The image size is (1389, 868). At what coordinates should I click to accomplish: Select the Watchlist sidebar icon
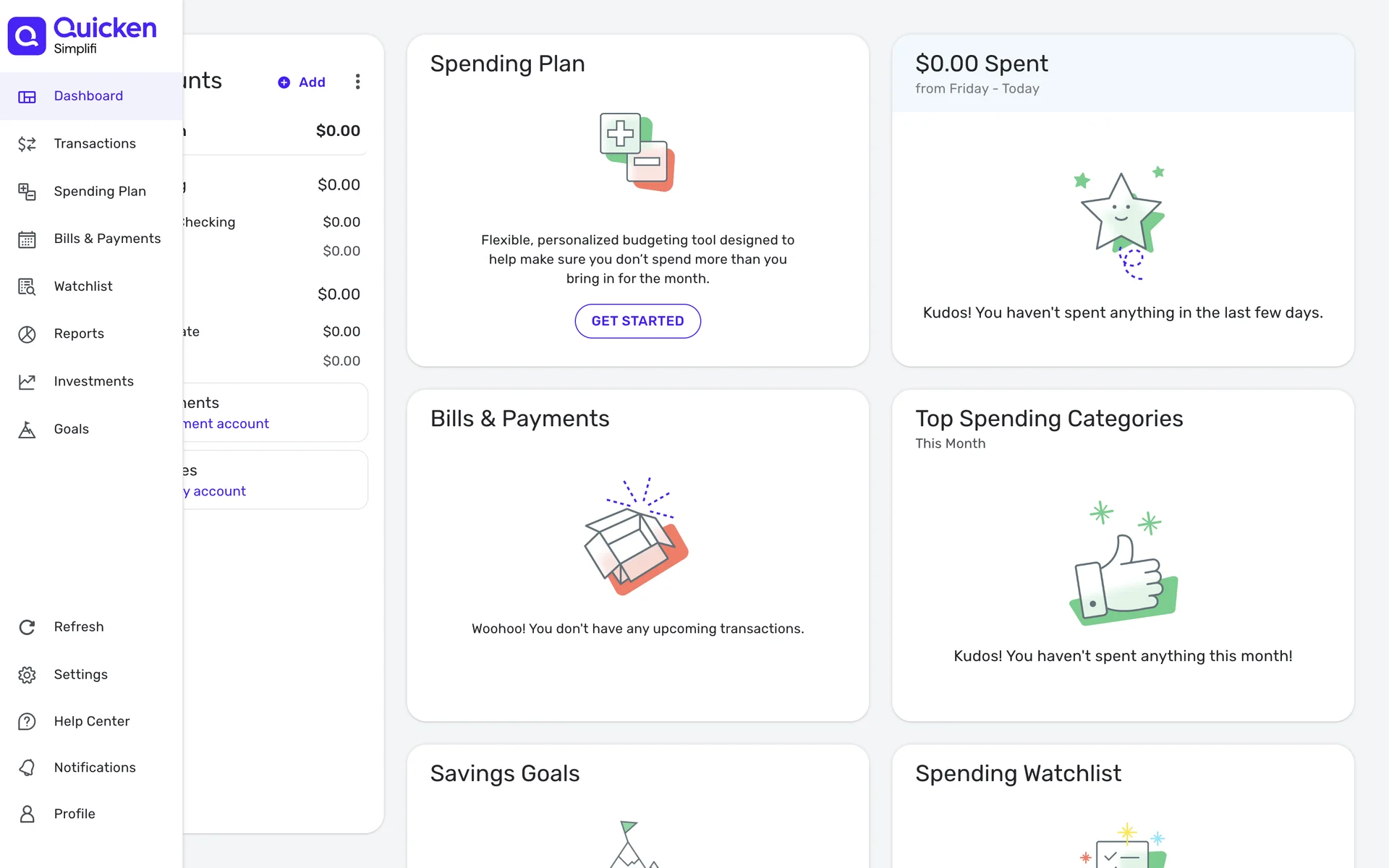pos(27,287)
